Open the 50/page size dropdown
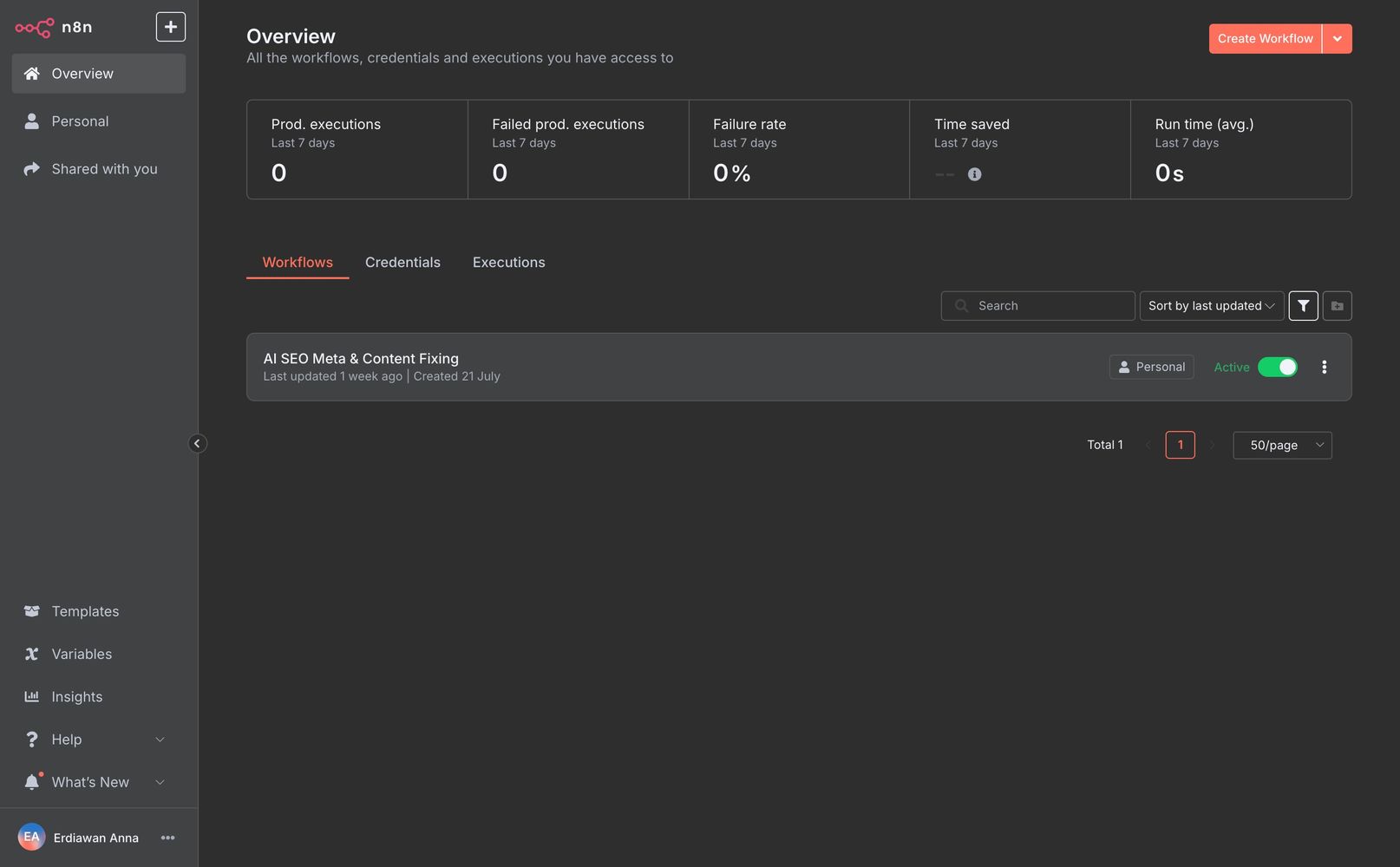The image size is (1400, 867). [1282, 446]
